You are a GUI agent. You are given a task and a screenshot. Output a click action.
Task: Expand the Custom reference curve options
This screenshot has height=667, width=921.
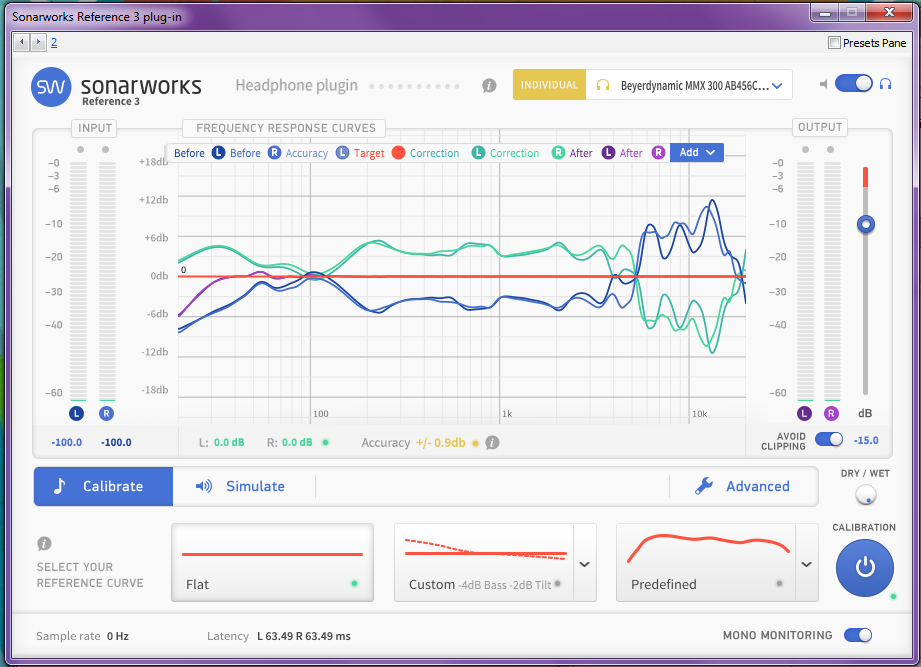click(x=584, y=563)
